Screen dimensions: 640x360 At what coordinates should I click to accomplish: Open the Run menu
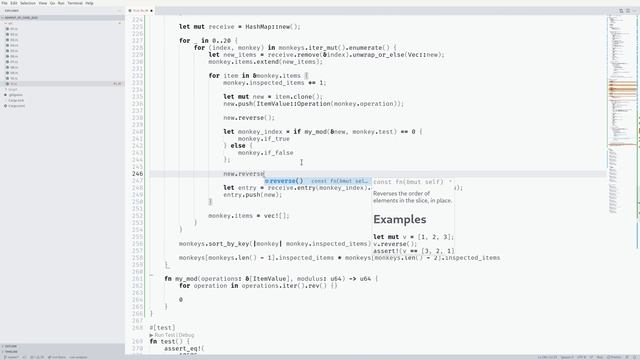click(61, 3)
